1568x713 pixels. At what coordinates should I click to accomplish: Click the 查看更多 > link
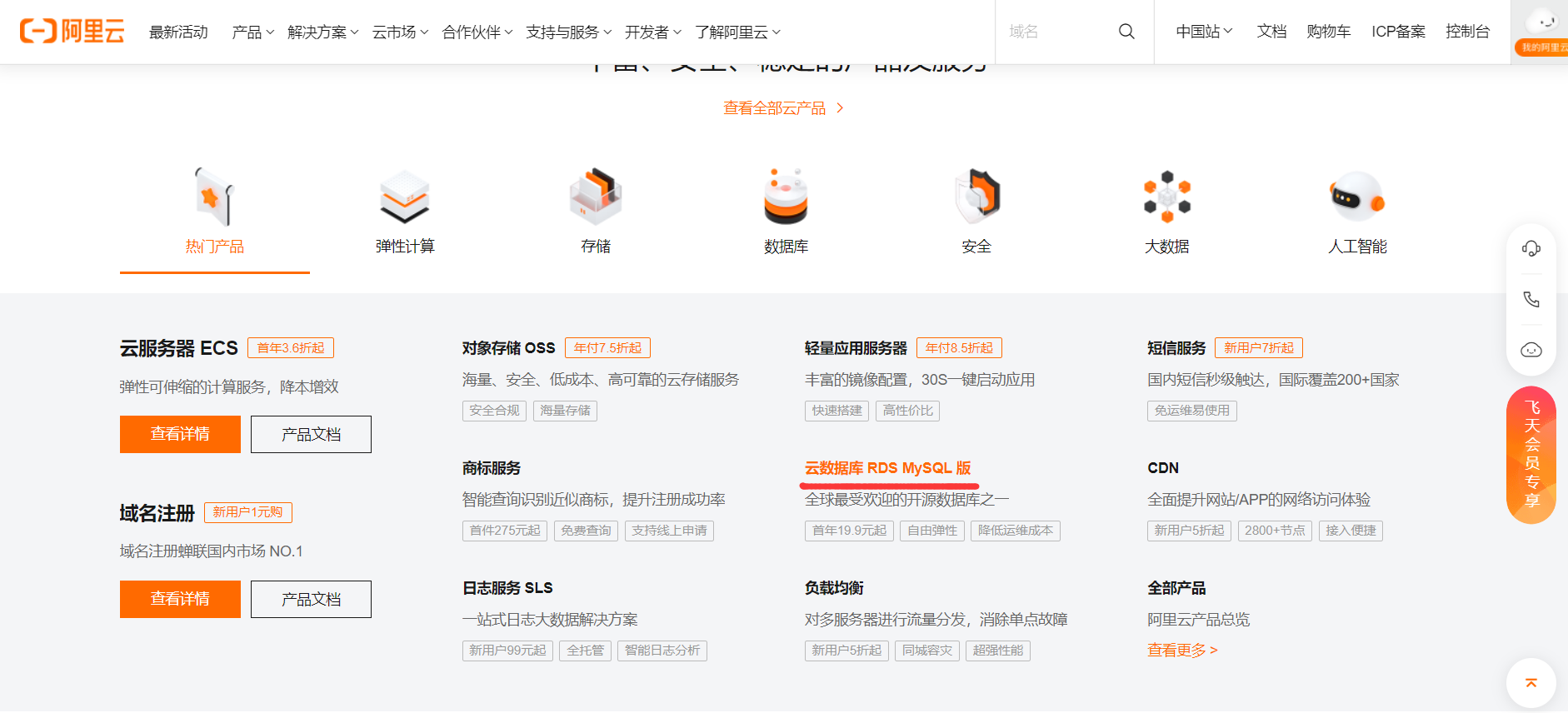tap(1182, 650)
